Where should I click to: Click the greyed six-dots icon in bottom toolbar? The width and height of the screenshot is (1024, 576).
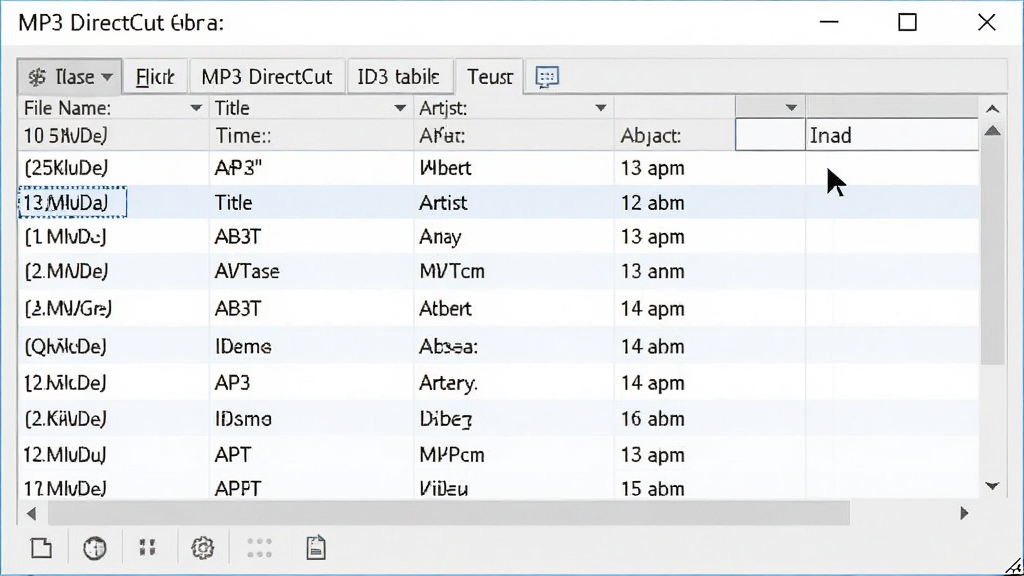click(259, 548)
